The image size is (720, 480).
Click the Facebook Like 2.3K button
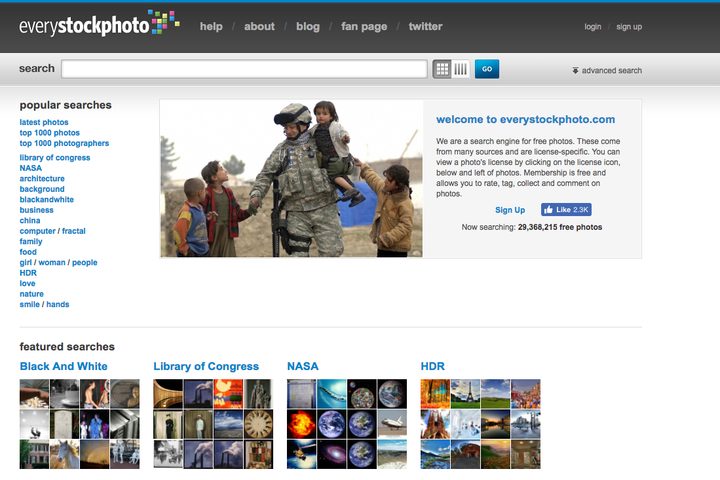point(566,210)
